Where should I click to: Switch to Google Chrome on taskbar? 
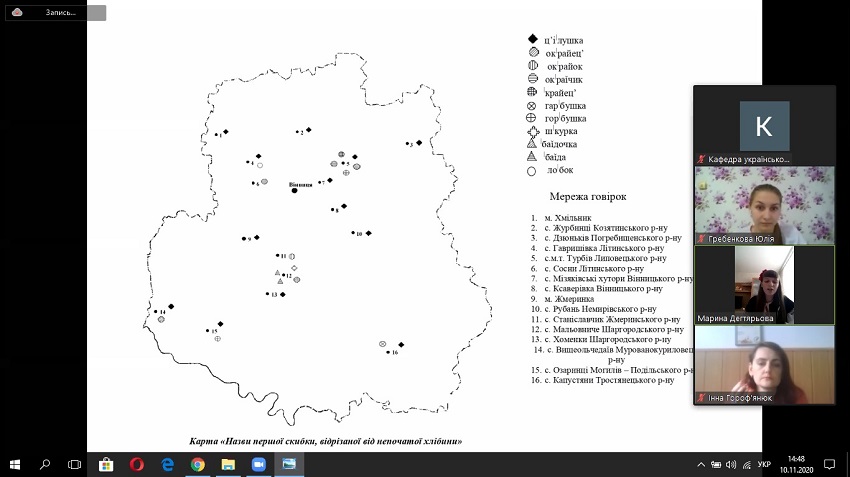(x=197, y=465)
